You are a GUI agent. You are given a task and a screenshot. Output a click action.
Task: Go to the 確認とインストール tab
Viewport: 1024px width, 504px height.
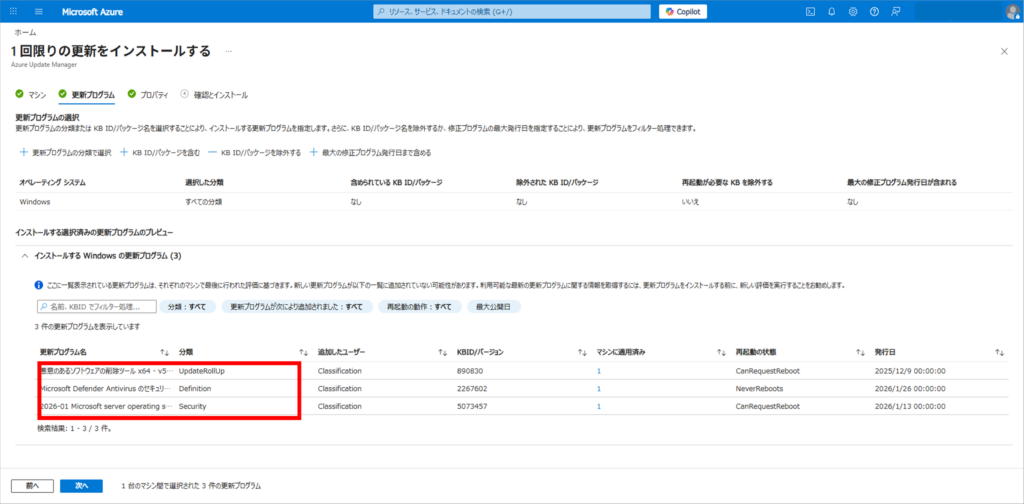tap(214, 94)
